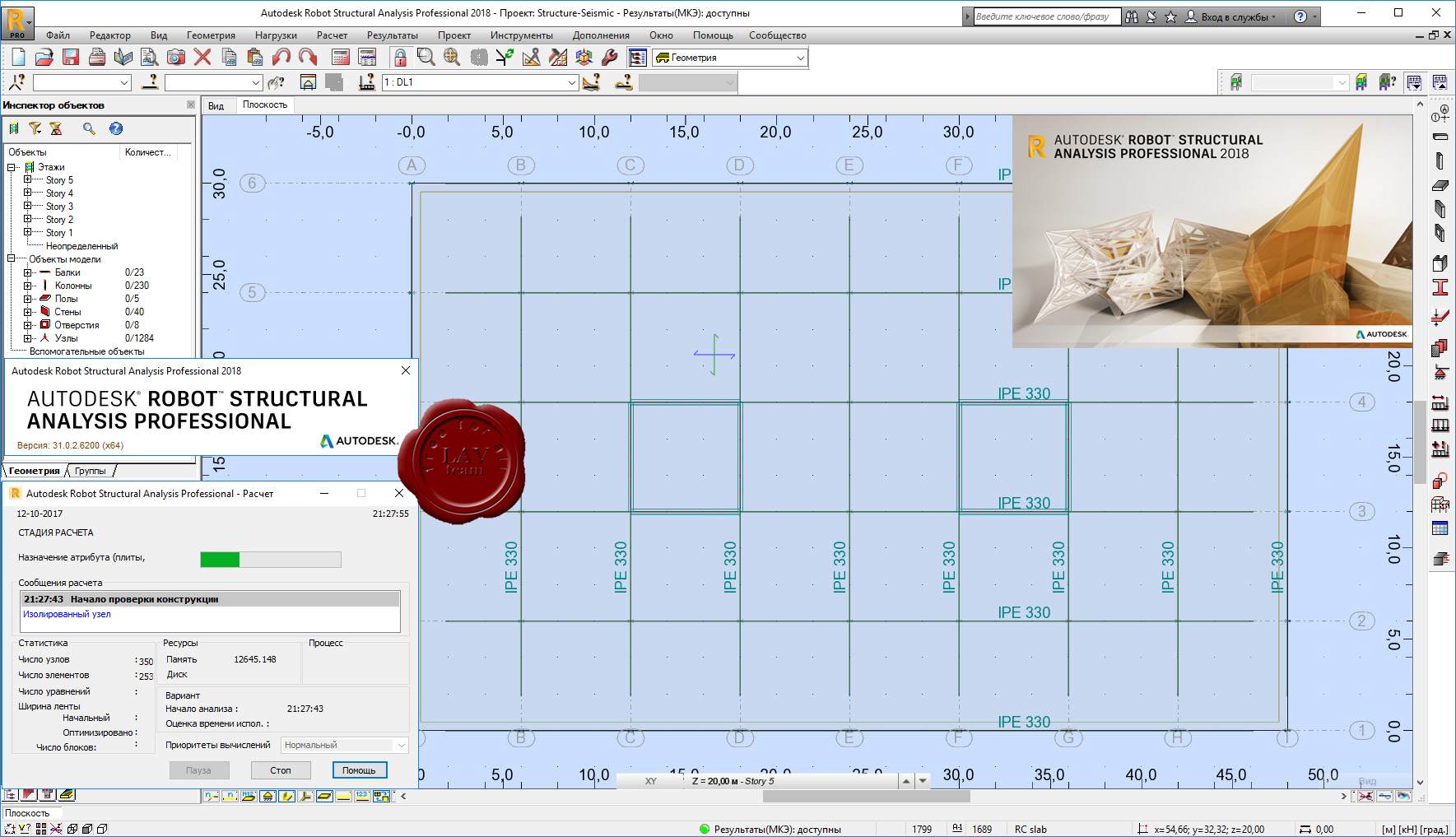This screenshot has height=837, width=1456.
Task: Toggle section shape display button
Action: pyautogui.click(x=287, y=796)
